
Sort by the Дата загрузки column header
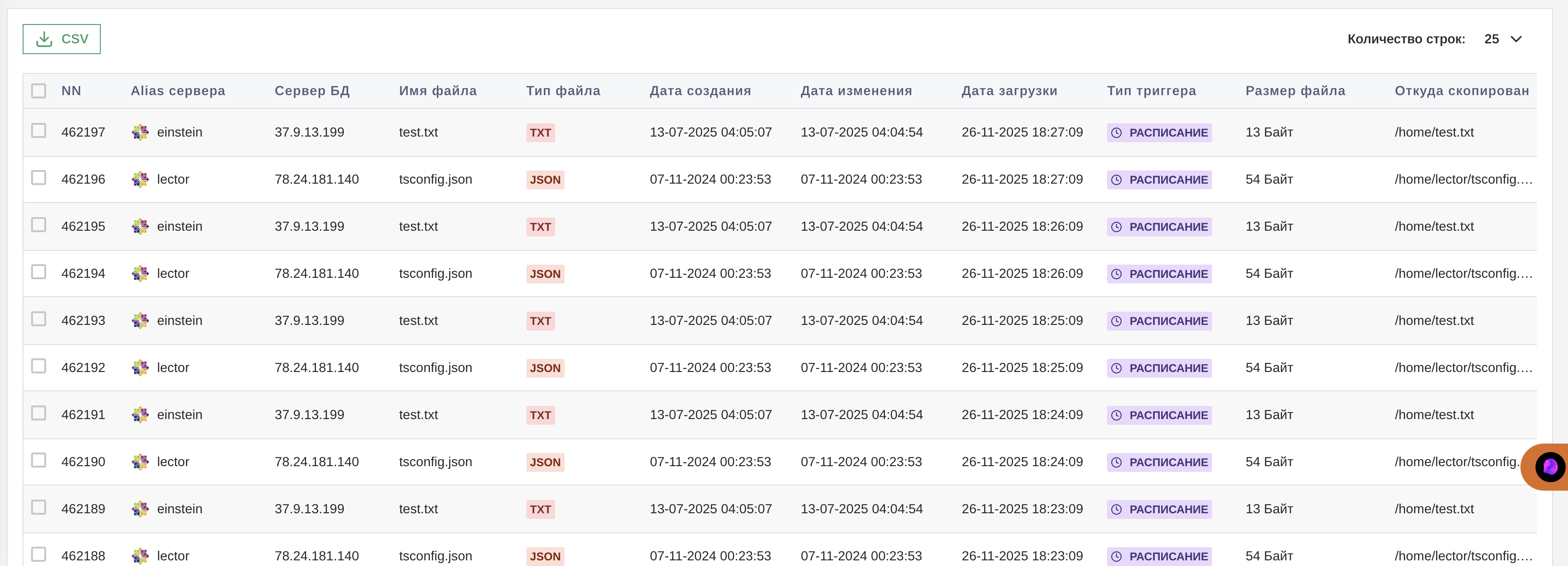click(x=1009, y=91)
